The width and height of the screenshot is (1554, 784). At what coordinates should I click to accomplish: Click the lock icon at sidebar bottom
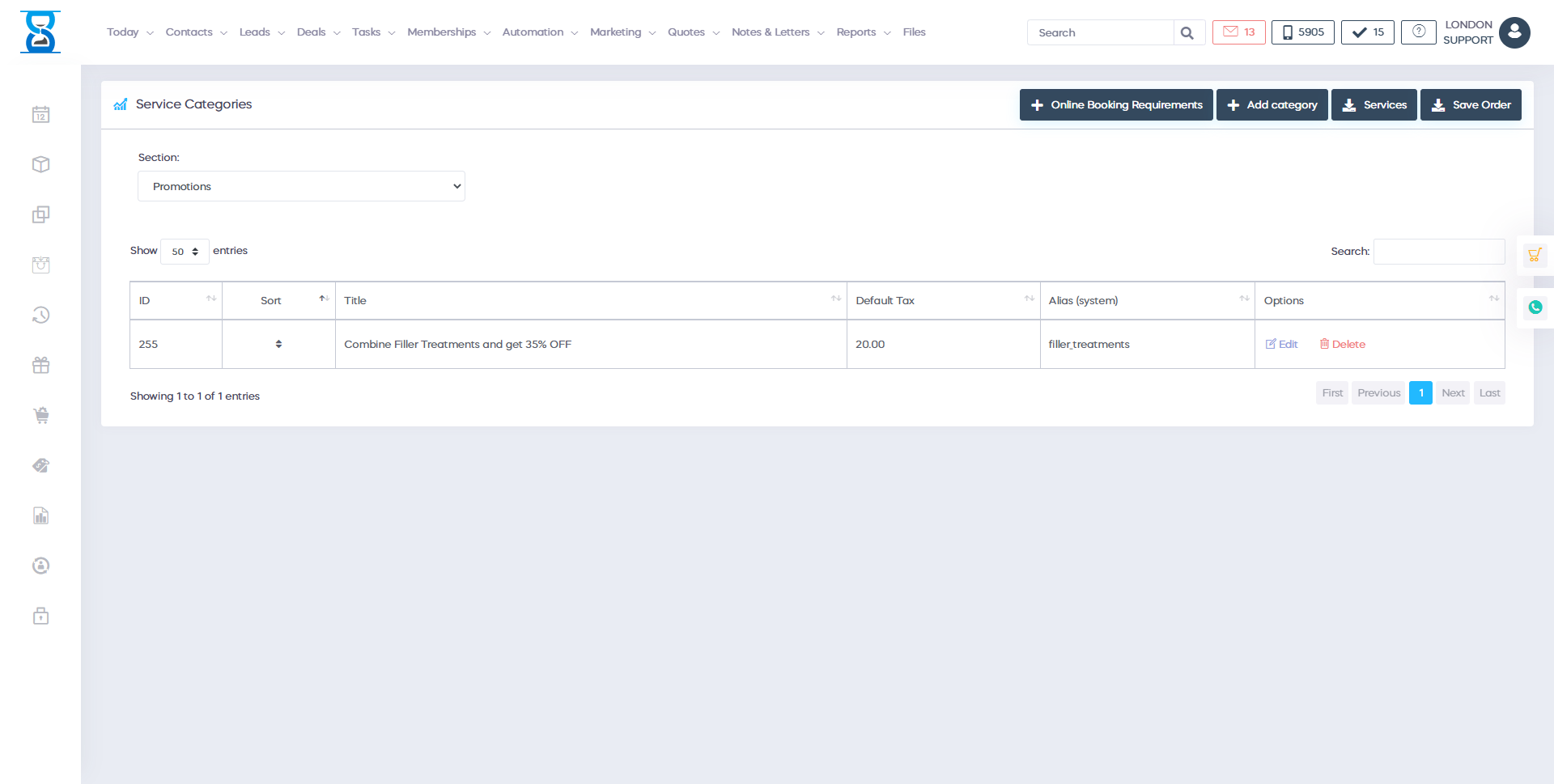(x=40, y=616)
